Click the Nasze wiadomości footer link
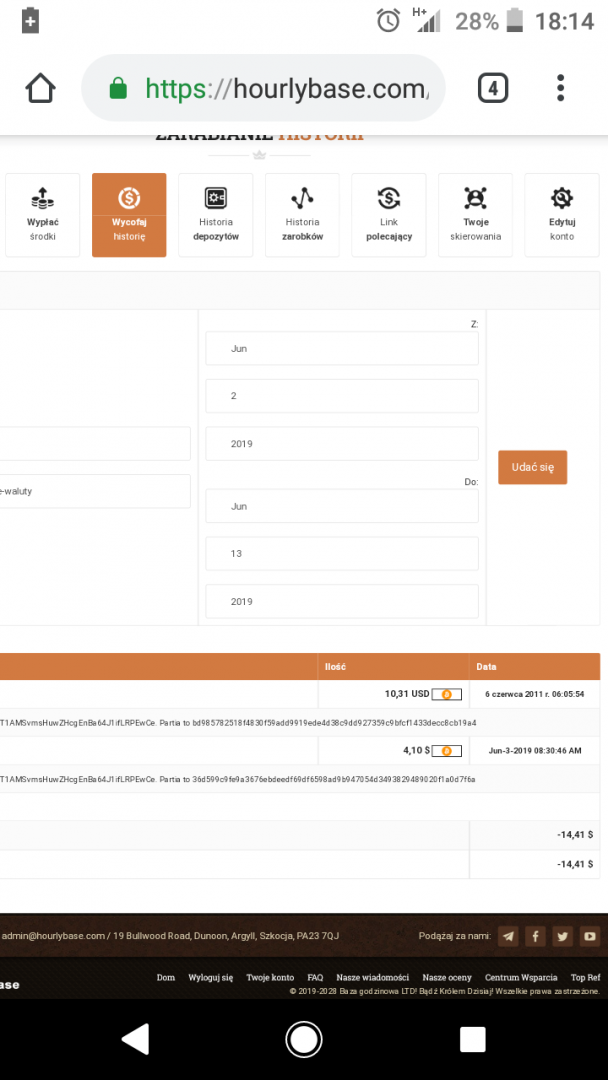The width and height of the screenshot is (608, 1080). tap(373, 977)
